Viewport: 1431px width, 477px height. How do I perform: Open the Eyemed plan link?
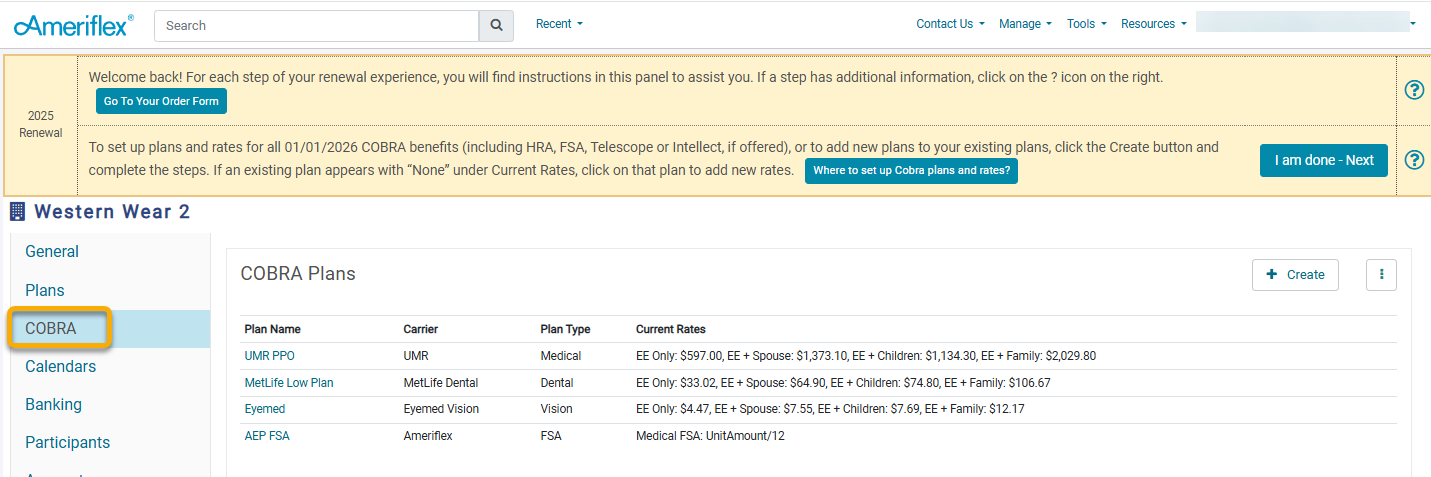click(x=265, y=409)
